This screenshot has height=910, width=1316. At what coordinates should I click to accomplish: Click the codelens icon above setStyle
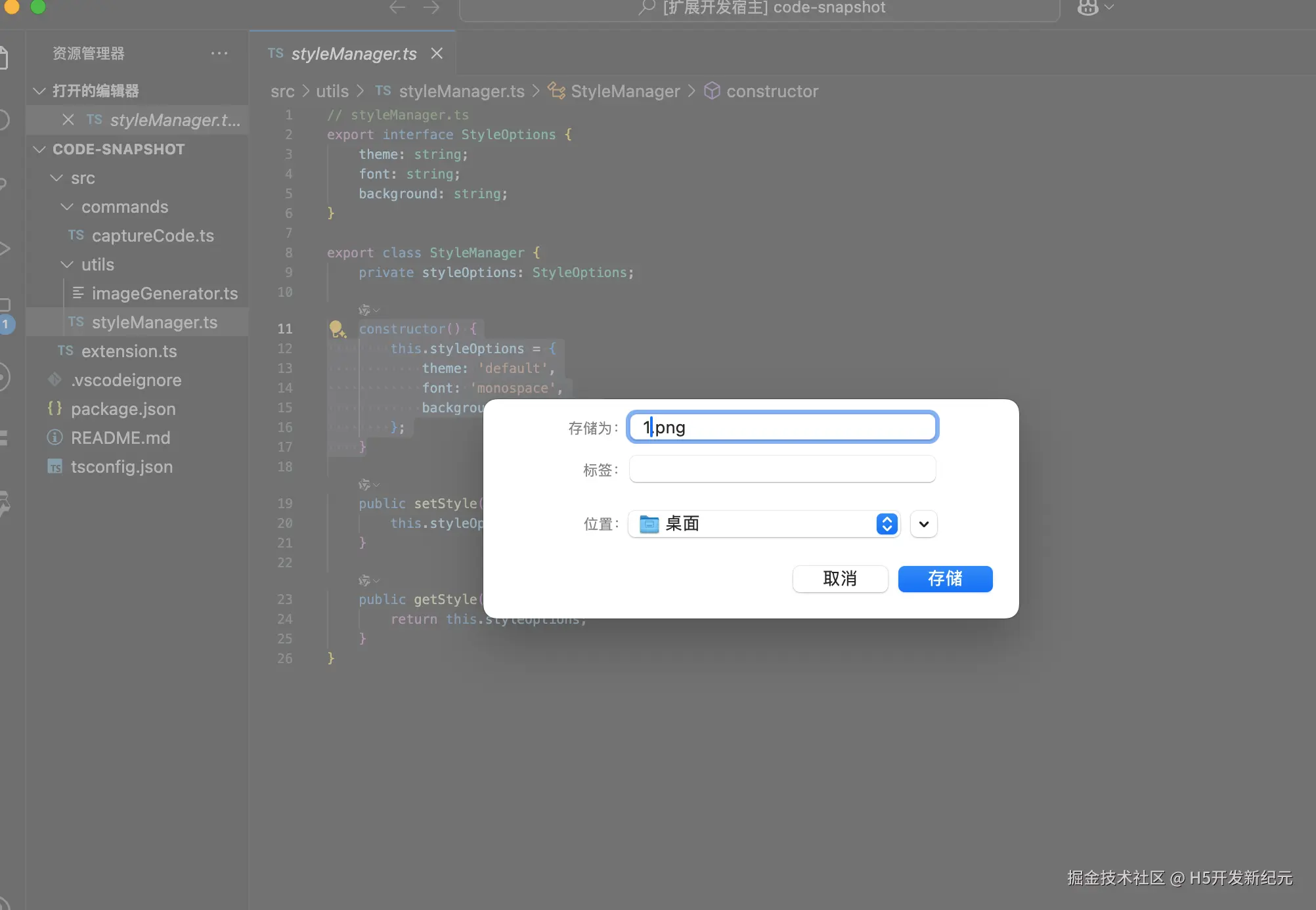point(368,485)
